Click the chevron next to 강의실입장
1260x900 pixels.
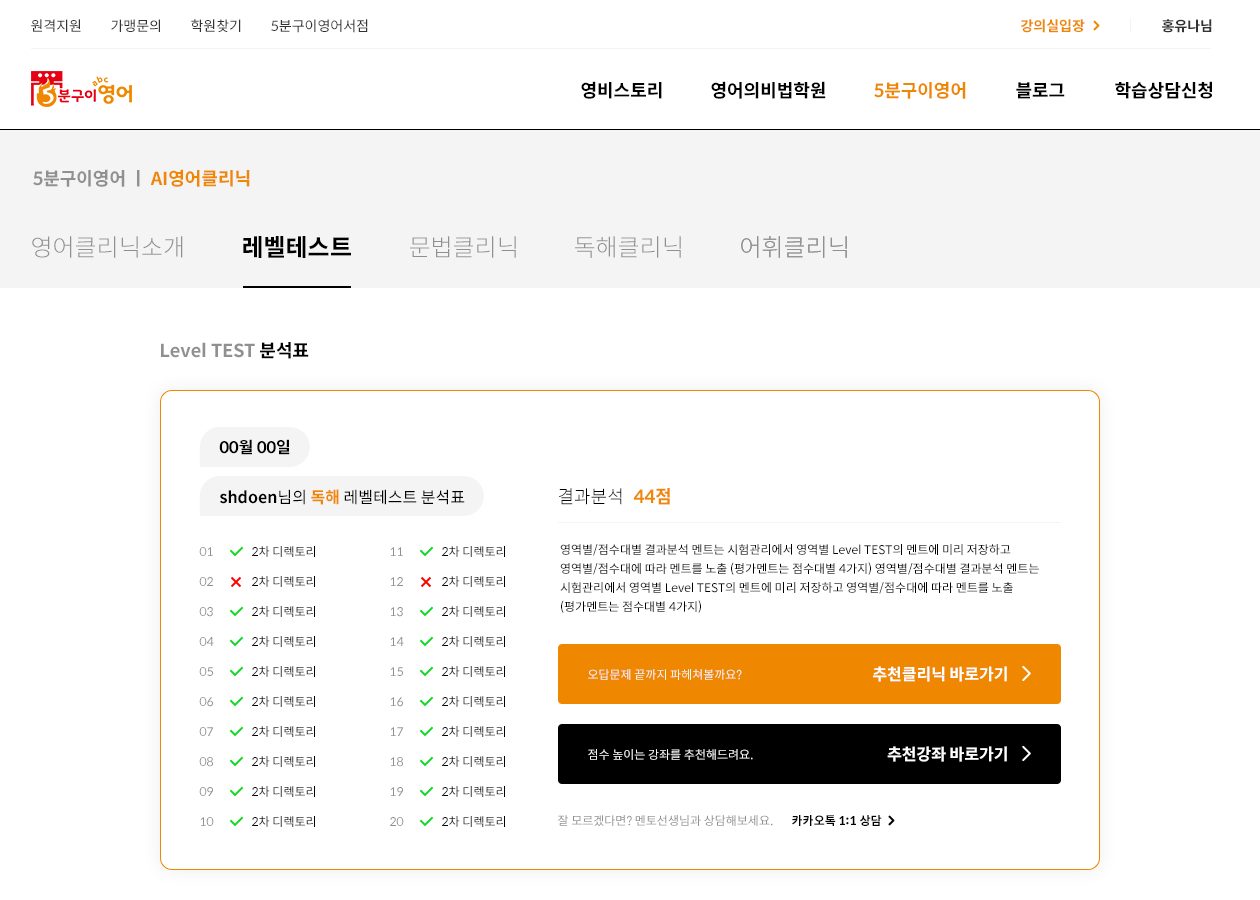(x=1097, y=26)
